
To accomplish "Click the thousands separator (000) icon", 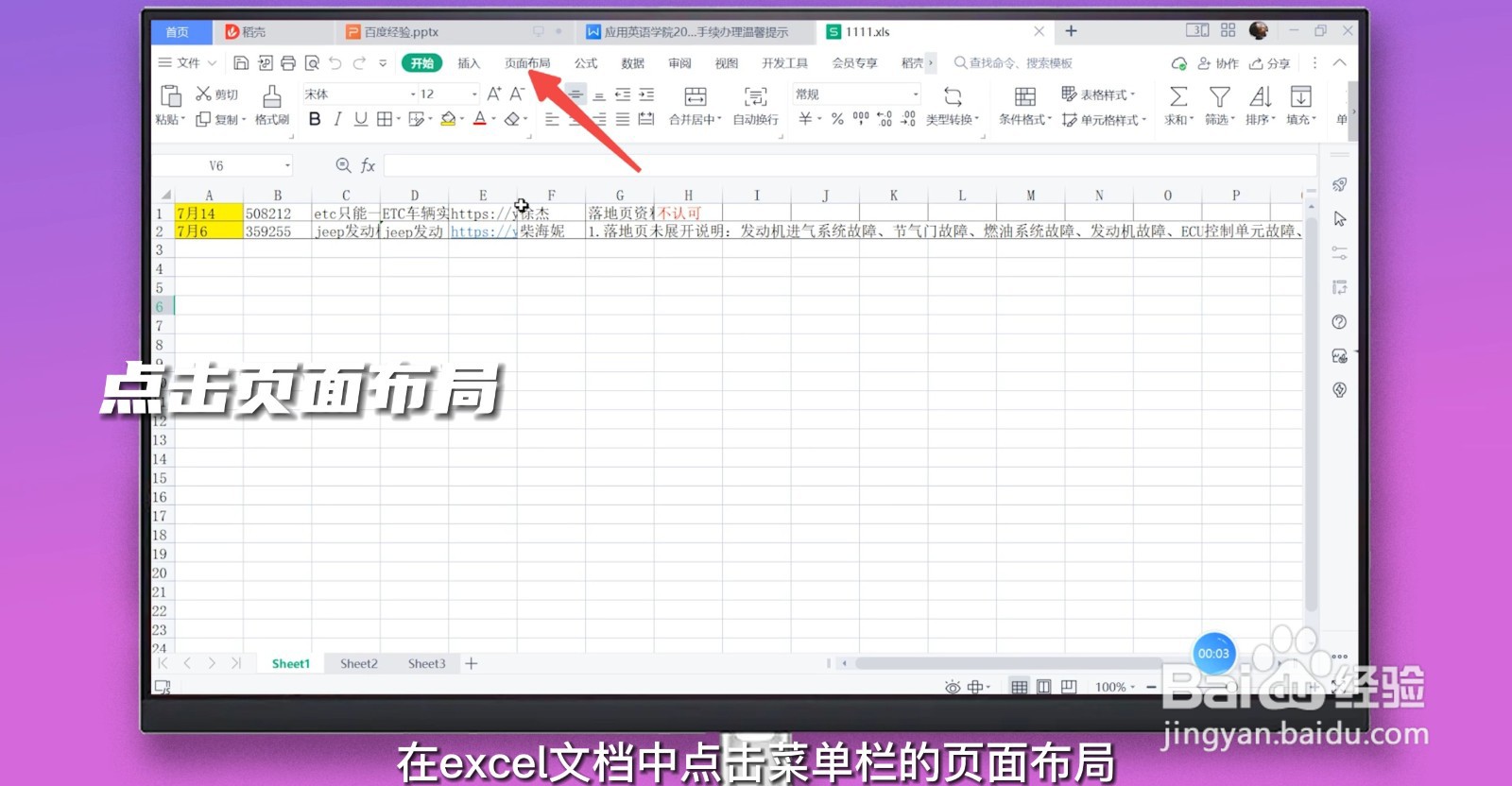I will [x=861, y=118].
